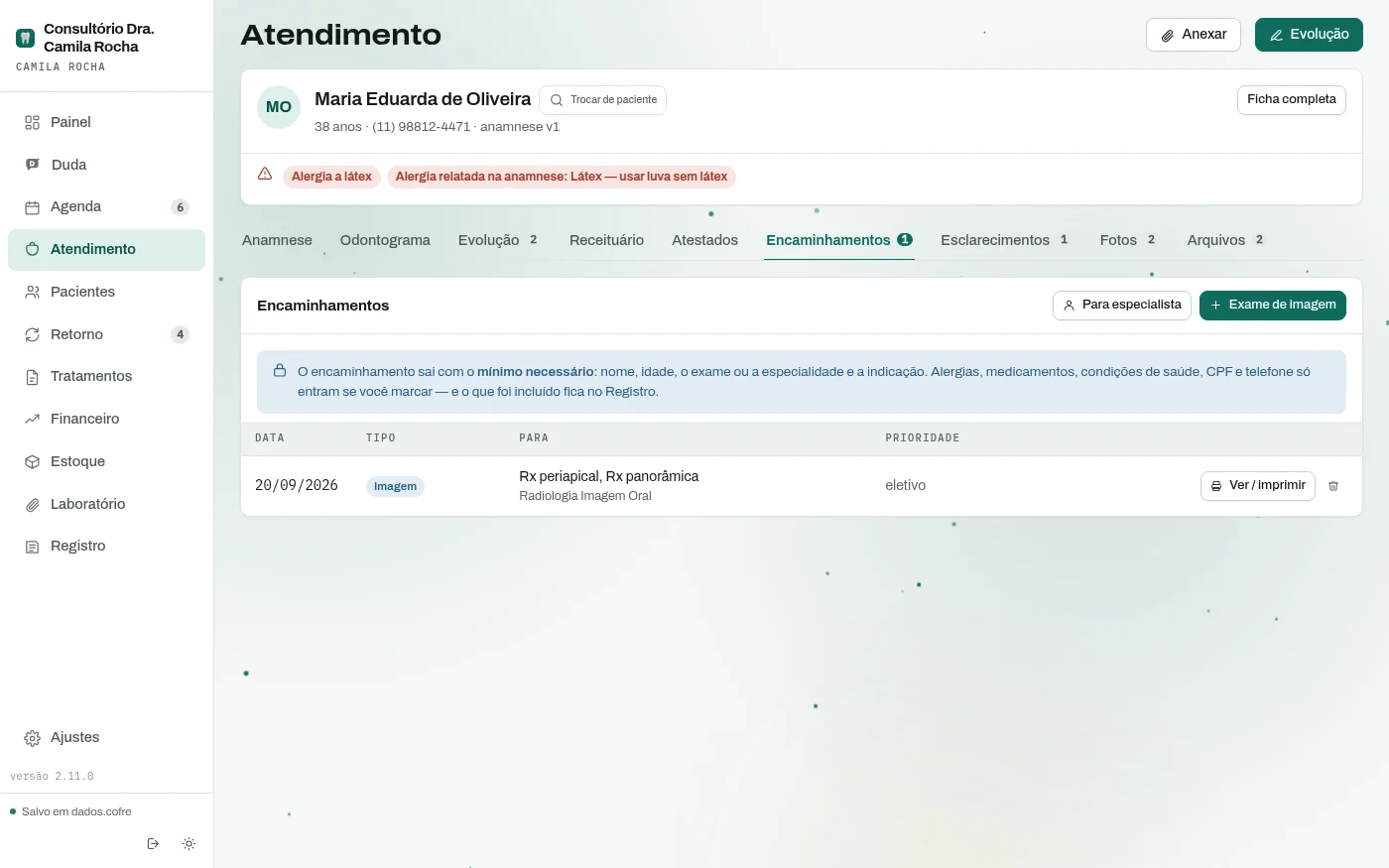Click the referral date 20/09/2026

pos(297,485)
